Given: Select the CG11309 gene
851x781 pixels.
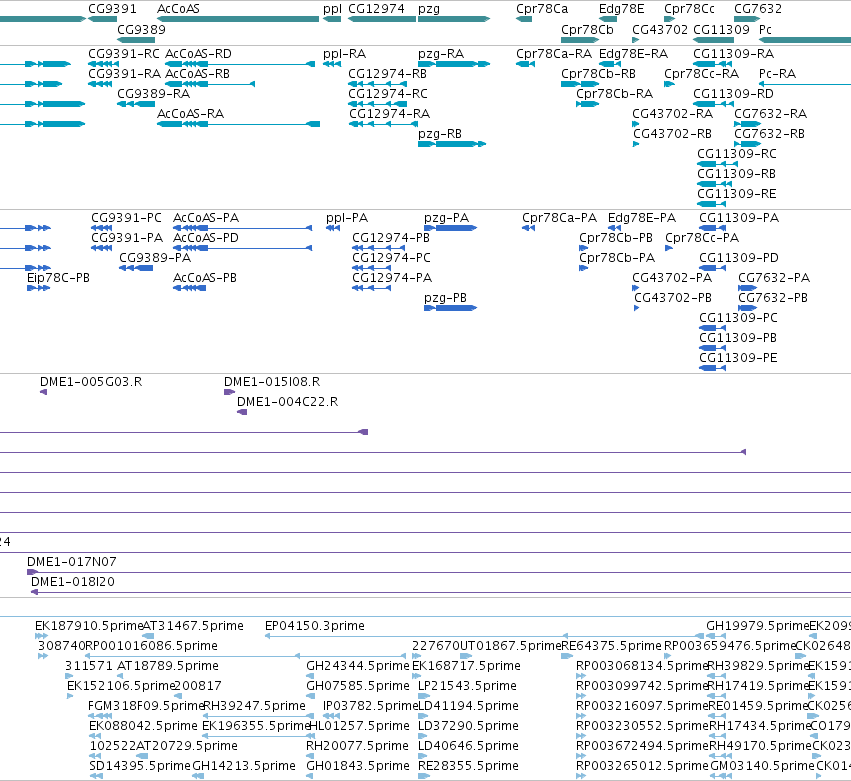Looking at the screenshot, I should click(x=714, y=40).
